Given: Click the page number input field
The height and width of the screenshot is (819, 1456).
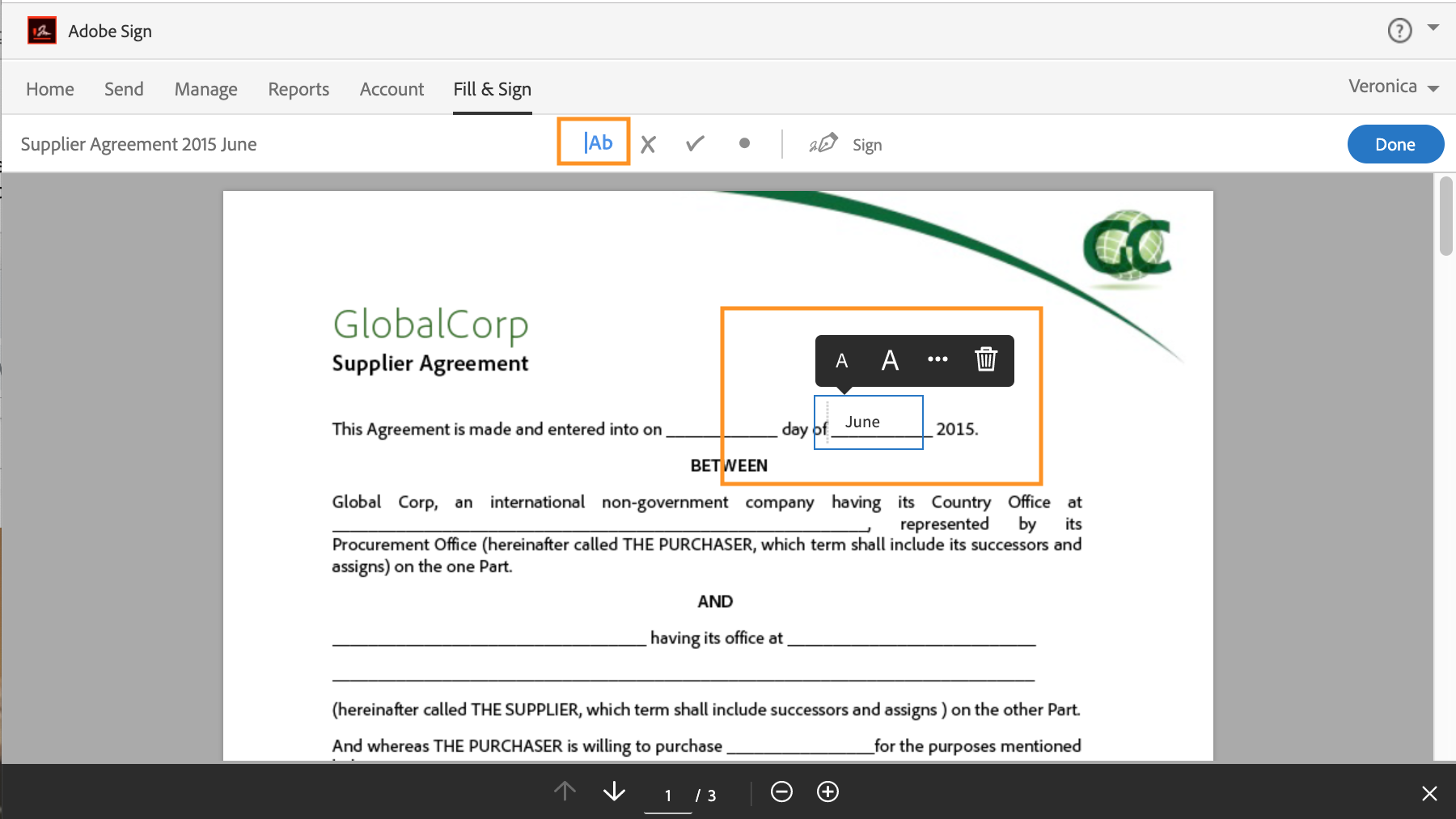Looking at the screenshot, I should 667,794.
